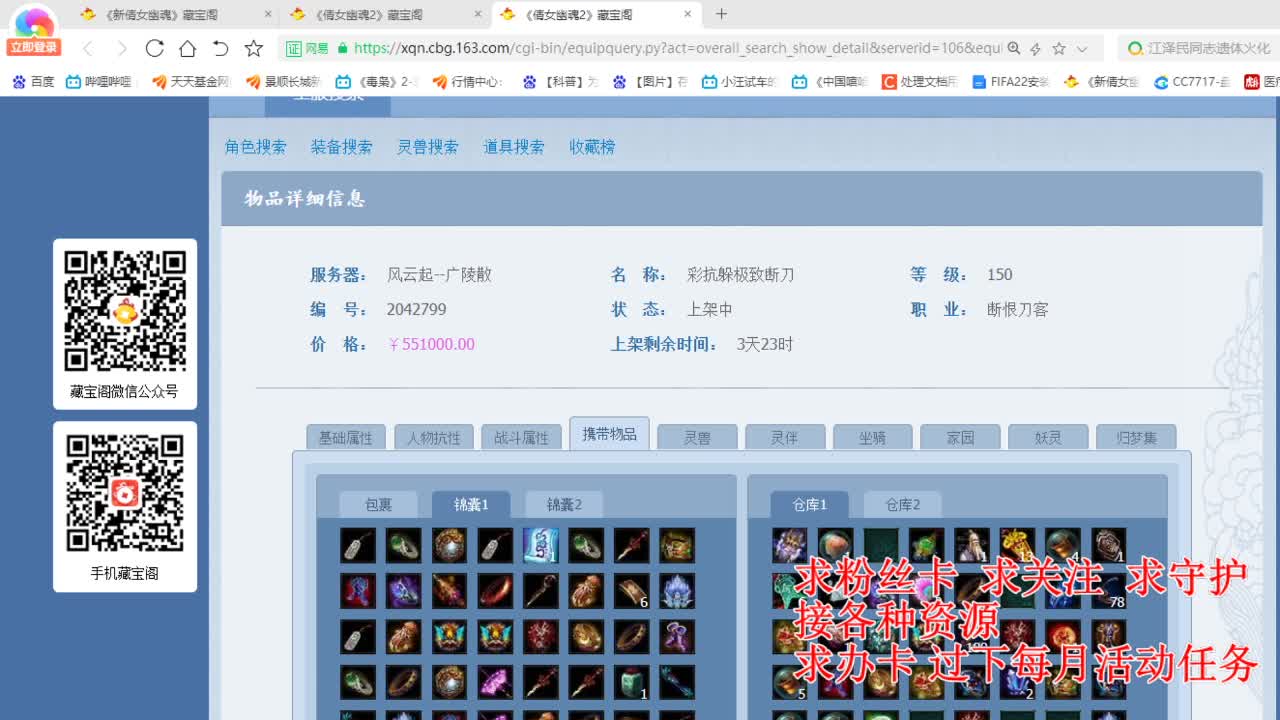Open the 百度 bookmark
The width and height of the screenshot is (1280, 720).
click(33, 82)
